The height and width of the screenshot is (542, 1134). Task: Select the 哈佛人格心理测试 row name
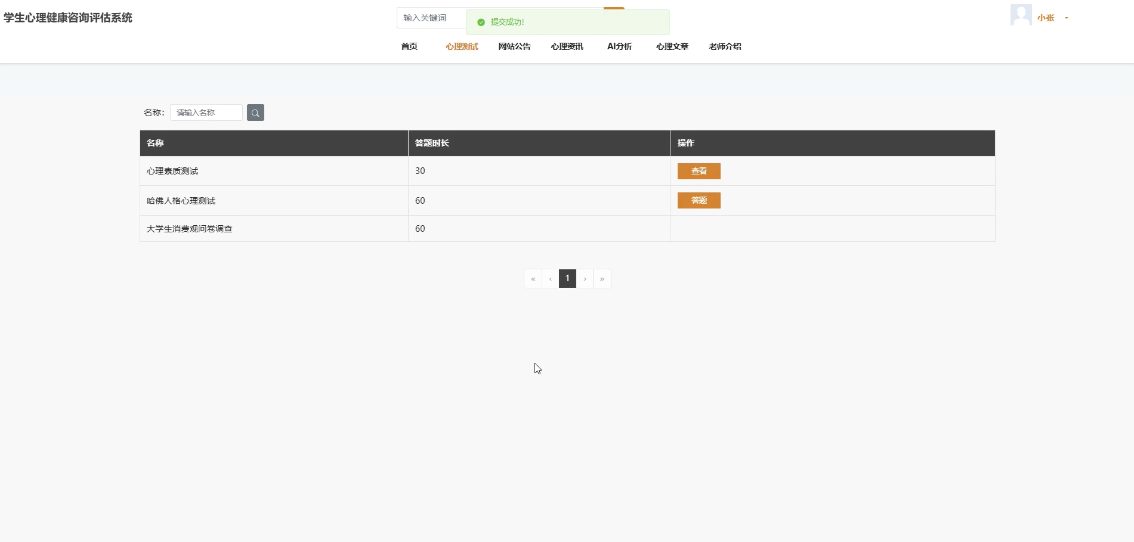tap(181, 200)
